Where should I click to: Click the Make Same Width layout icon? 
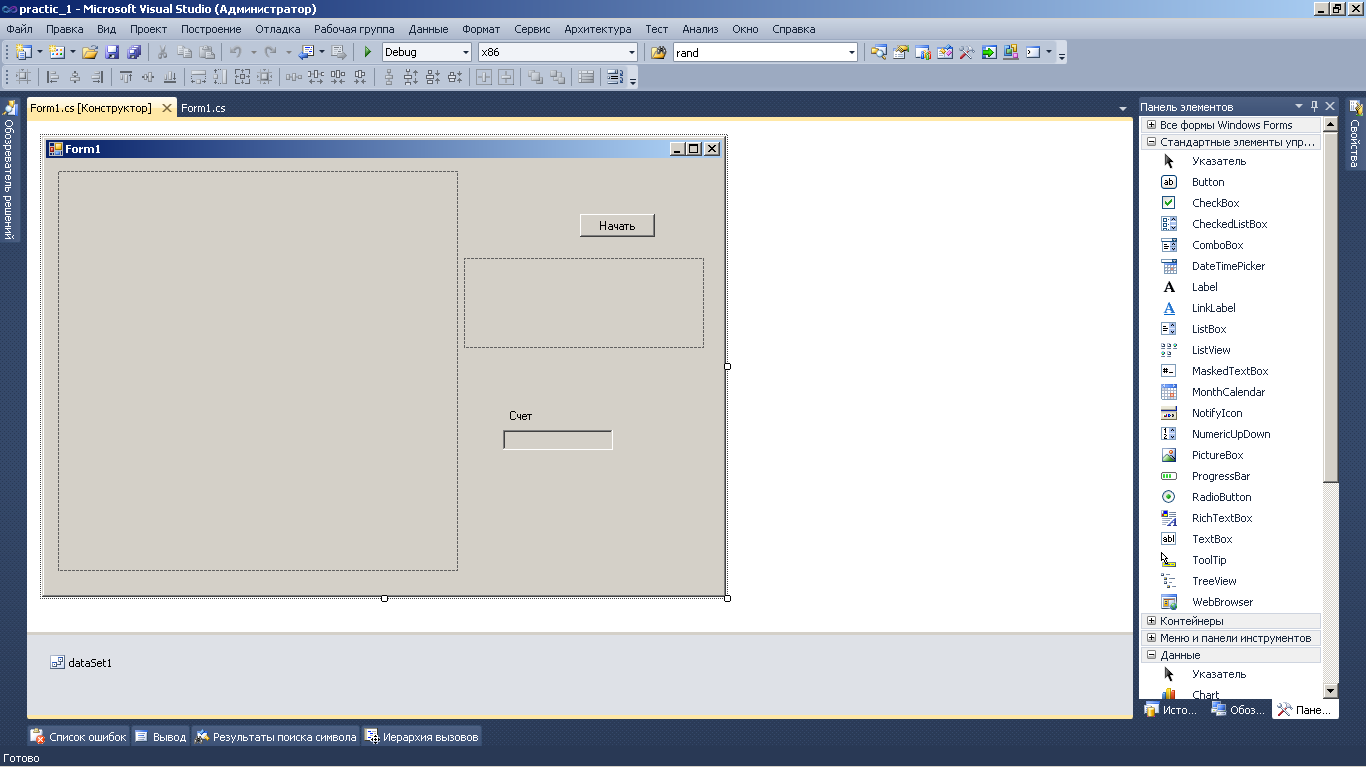[x=198, y=77]
